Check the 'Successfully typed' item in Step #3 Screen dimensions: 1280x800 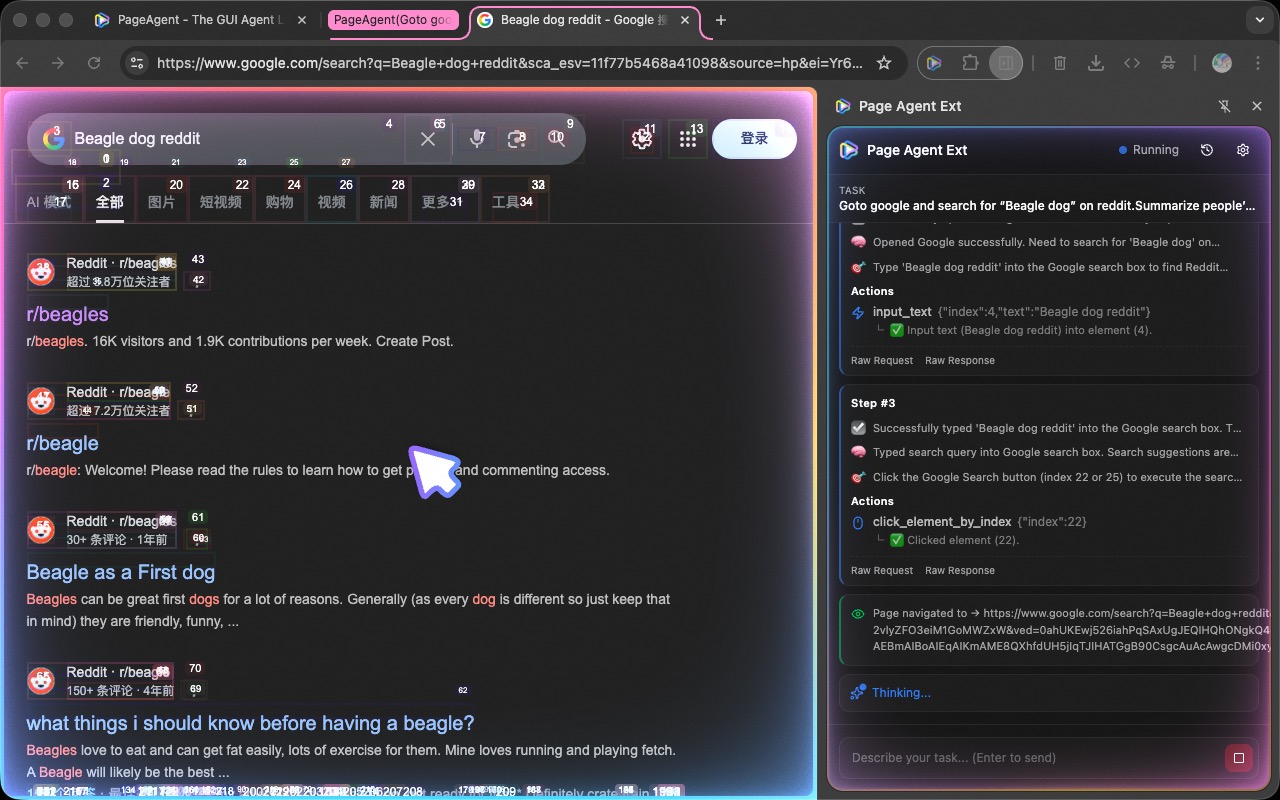[x=858, y=427]
